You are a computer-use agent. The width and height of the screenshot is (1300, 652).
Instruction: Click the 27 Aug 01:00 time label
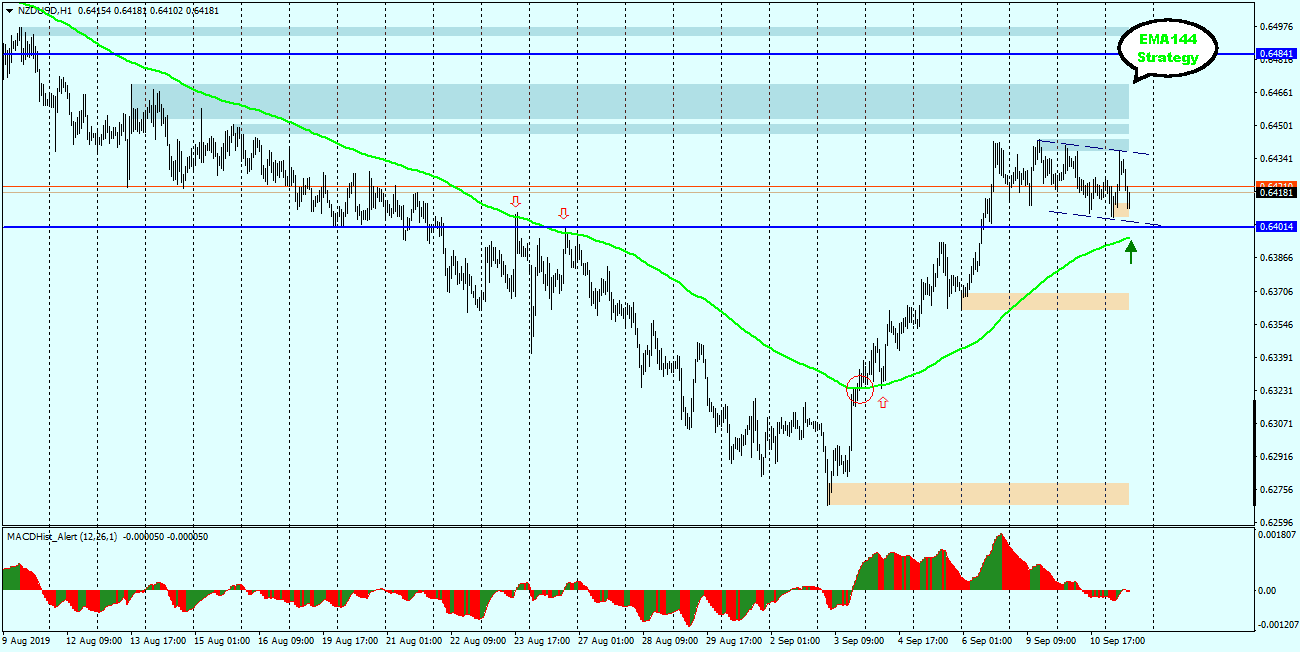[x=607, y=640]
